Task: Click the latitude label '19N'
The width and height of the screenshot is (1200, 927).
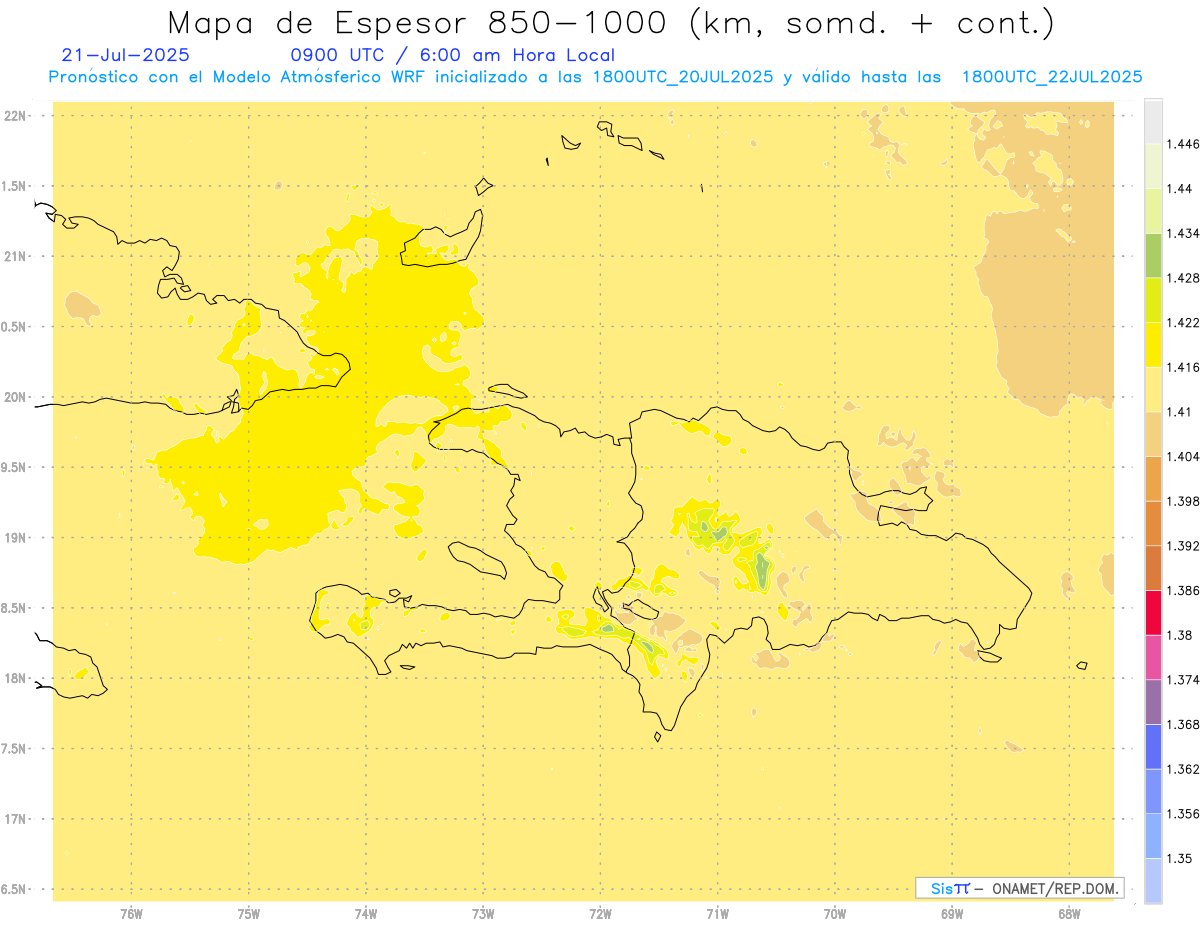Action: point(15,537)
